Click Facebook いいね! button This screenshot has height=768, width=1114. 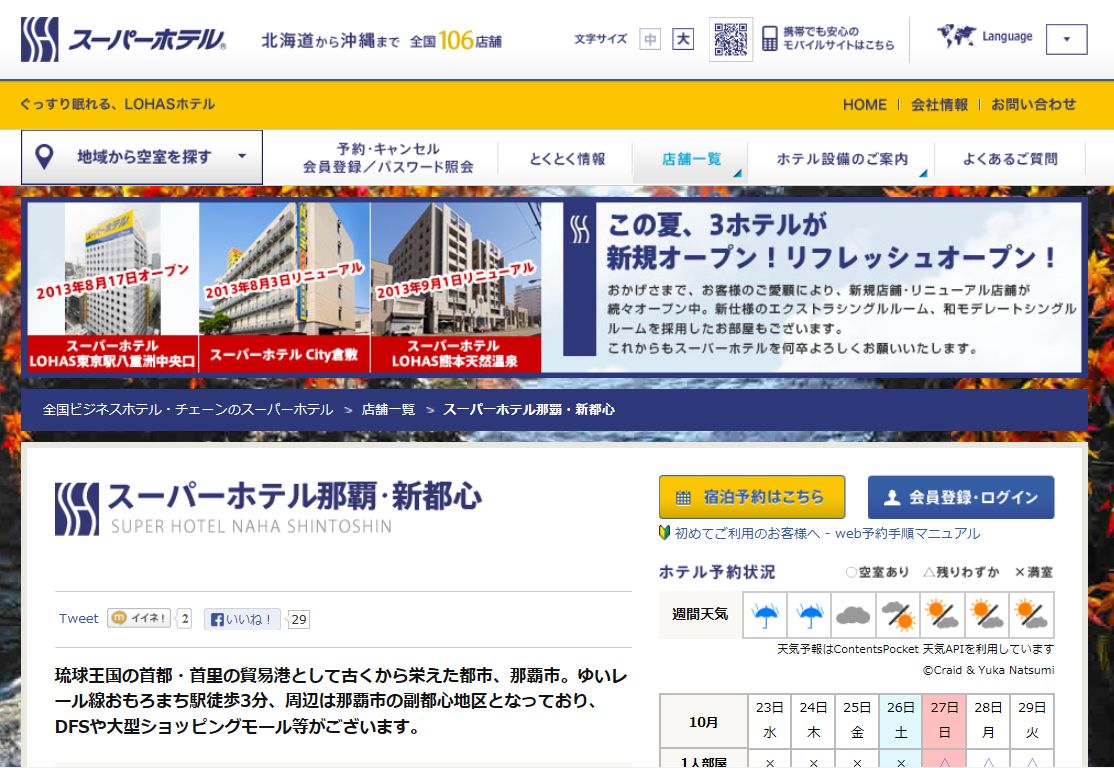point(242,619)
